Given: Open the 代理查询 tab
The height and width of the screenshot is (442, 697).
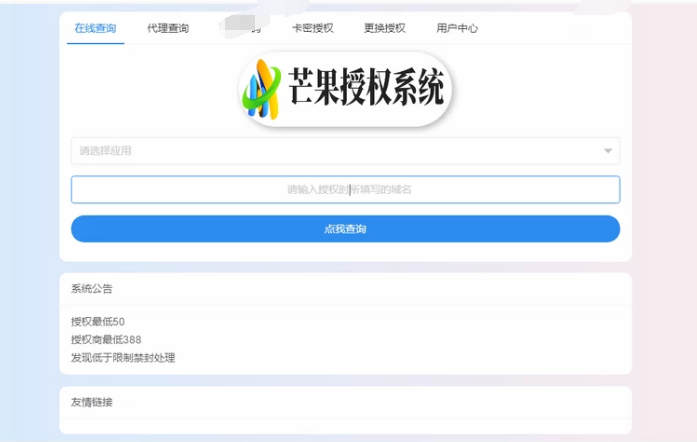Looking at the screenshot, I should tap(167, 28).
